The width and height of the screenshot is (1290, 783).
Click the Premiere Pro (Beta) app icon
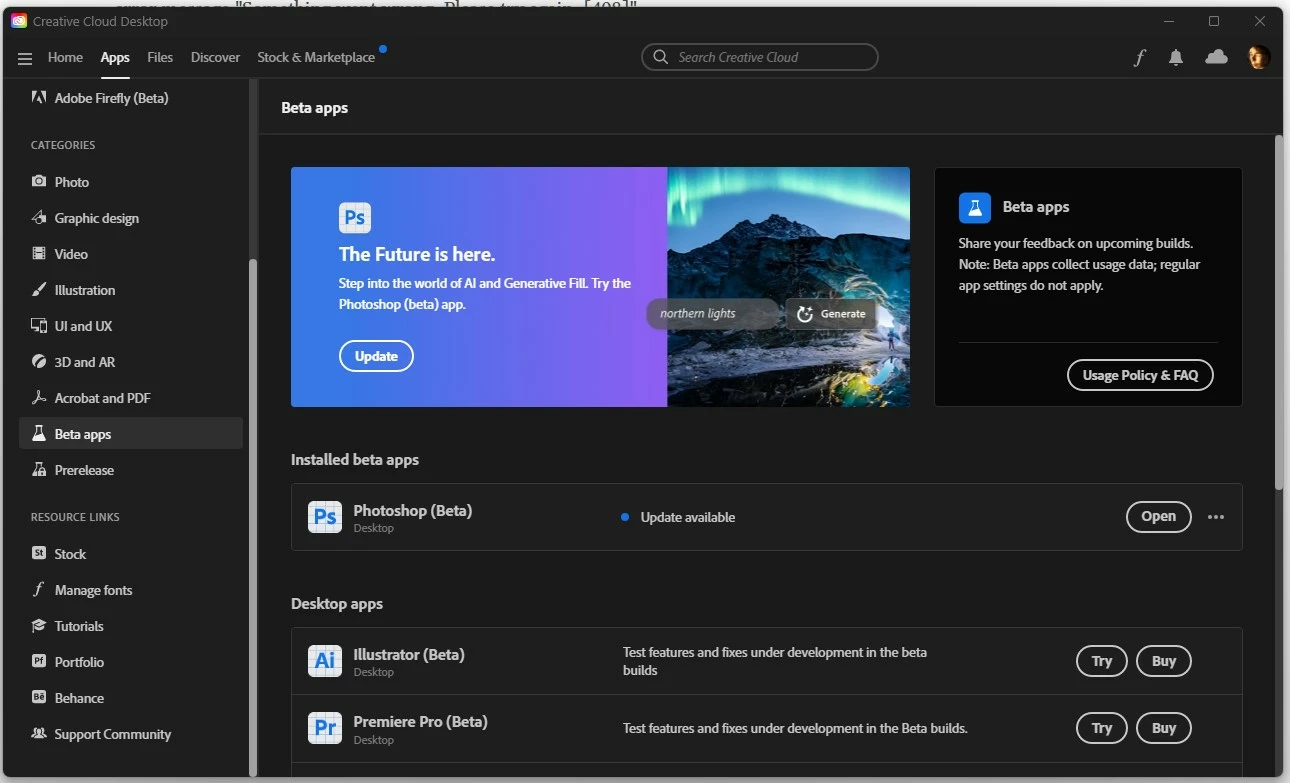(325, 728)
